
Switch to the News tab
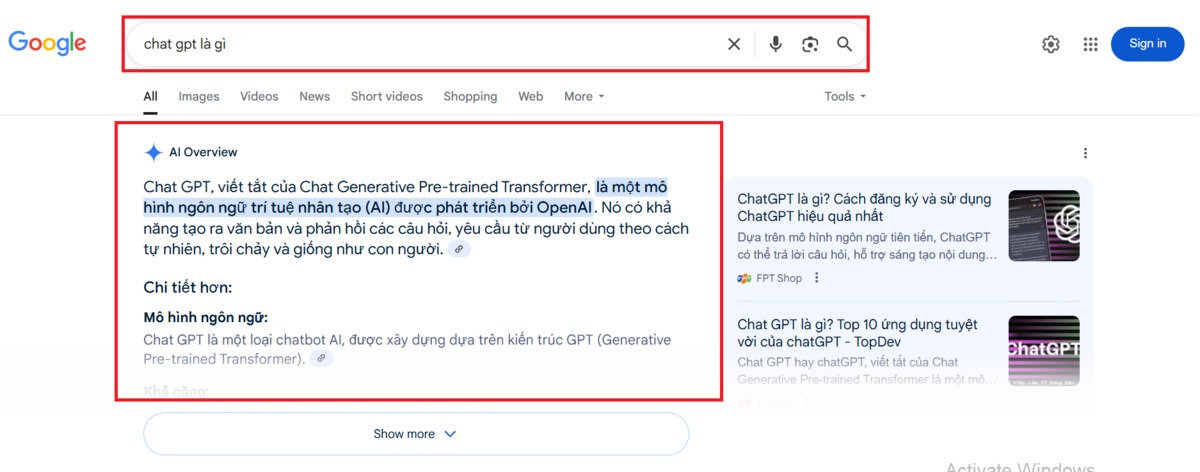point(314,96)
